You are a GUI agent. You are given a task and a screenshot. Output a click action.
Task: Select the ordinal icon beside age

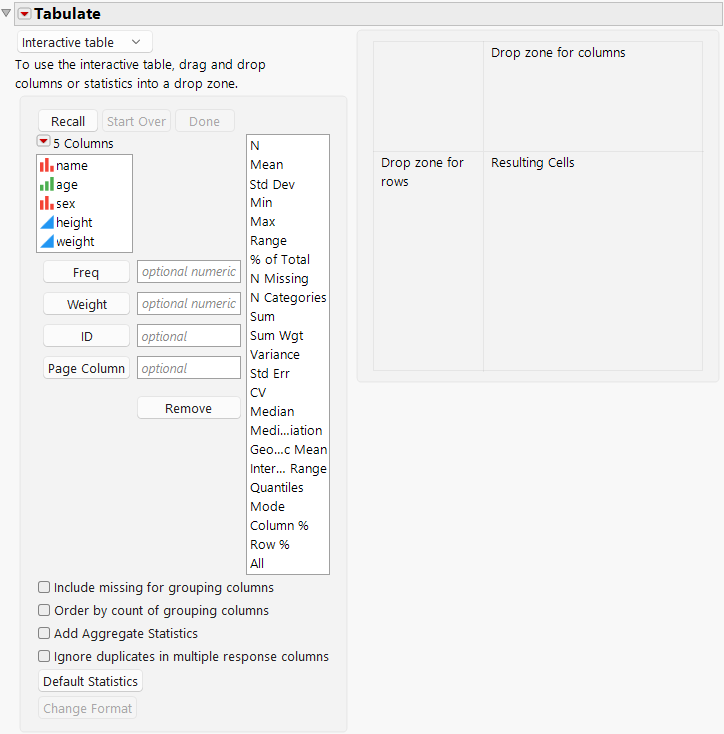(x=46, y=184)
